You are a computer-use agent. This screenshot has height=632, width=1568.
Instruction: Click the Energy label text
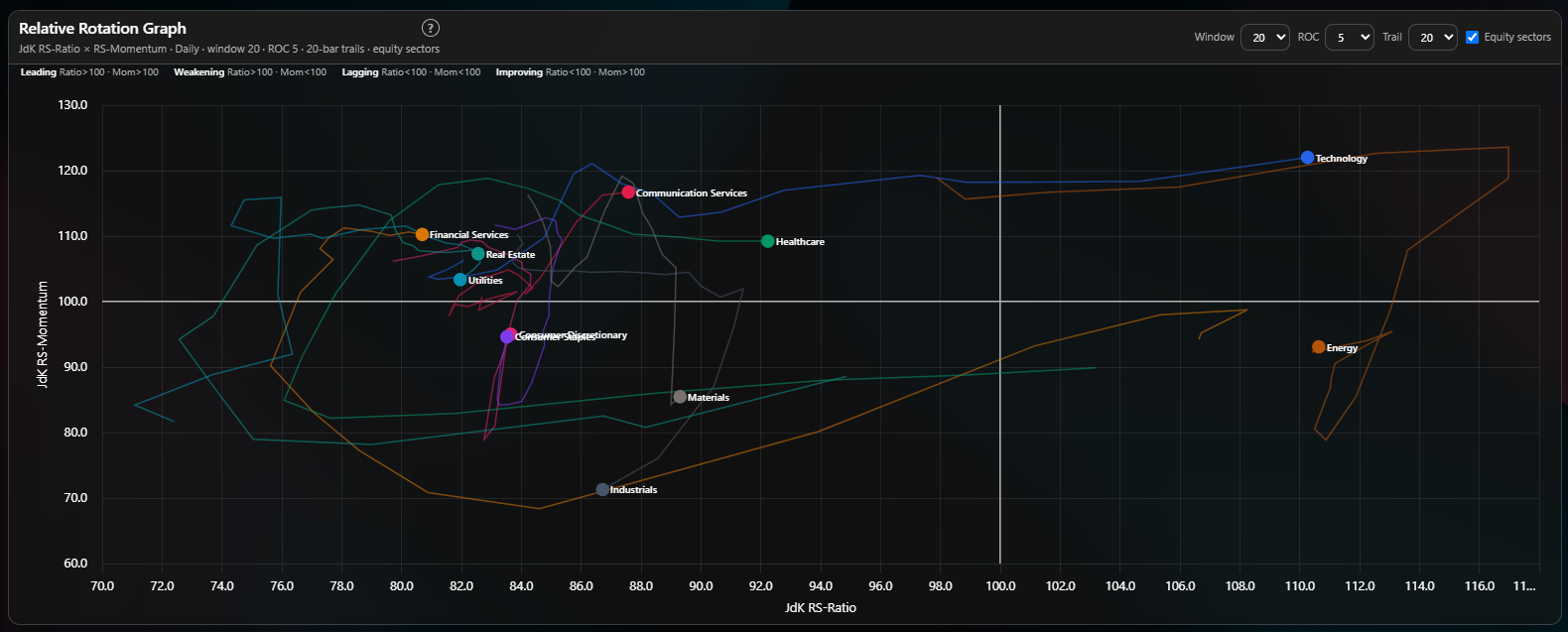(x=1343, y=348)
